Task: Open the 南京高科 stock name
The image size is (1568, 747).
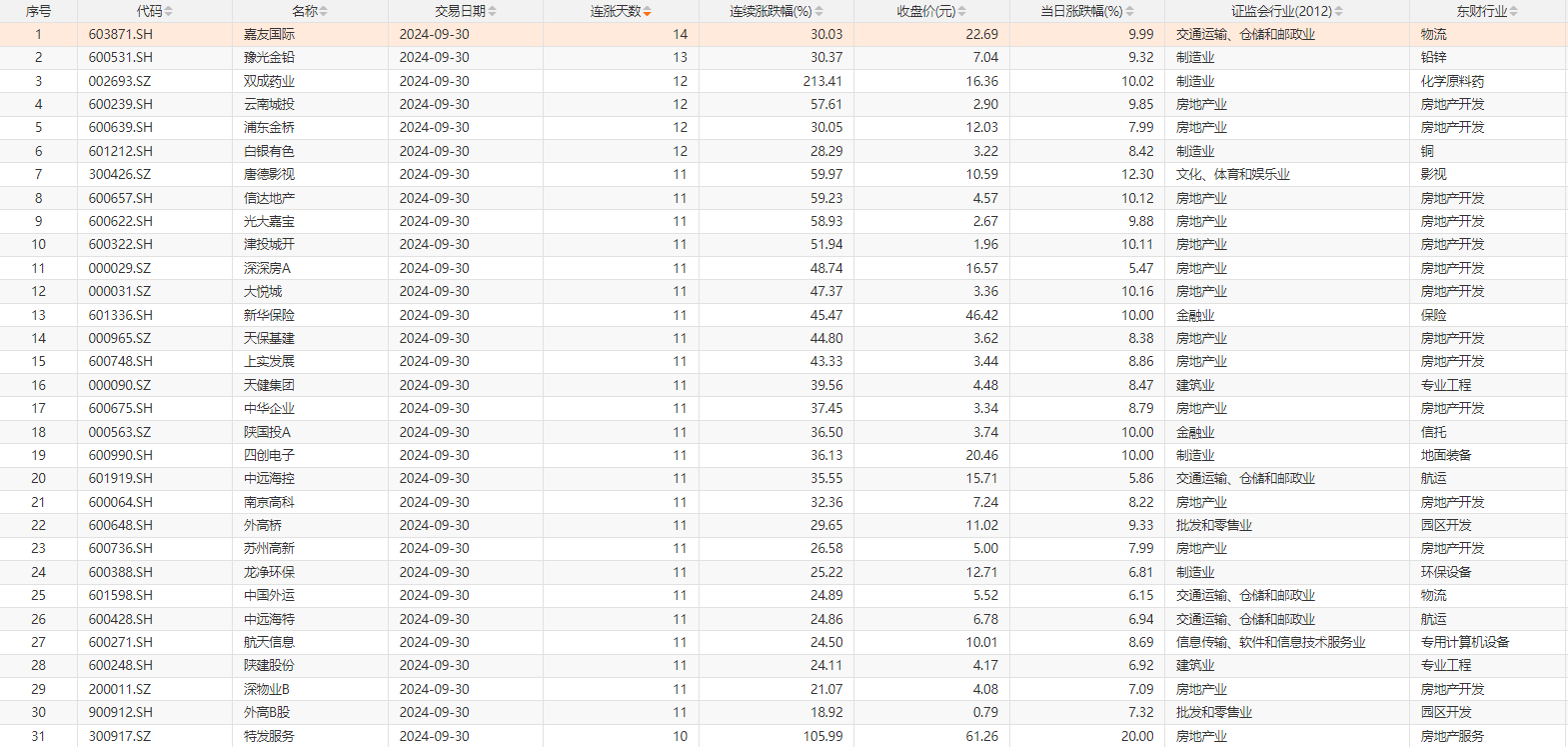Action: 270,502
